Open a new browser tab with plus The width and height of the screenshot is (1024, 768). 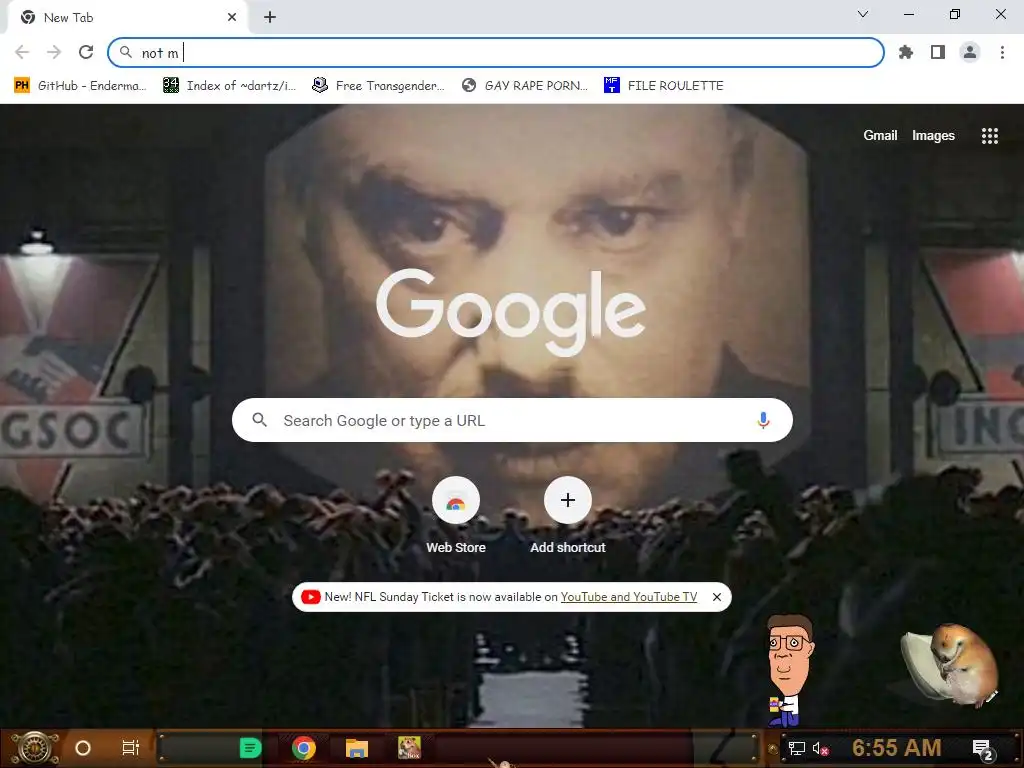(x=270, y=17)
